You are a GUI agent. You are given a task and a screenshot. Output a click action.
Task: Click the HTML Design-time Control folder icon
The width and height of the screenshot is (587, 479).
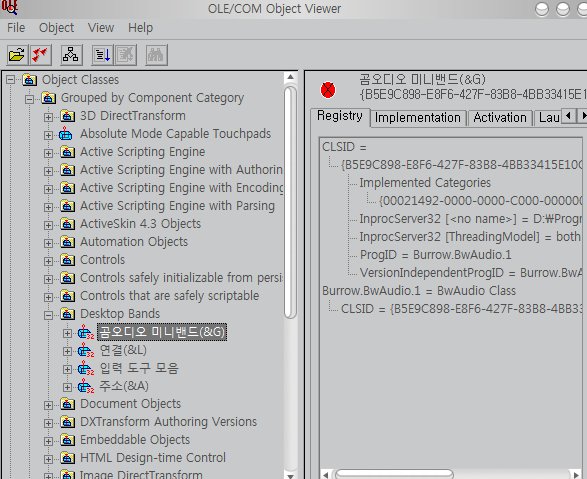point(67,458)
